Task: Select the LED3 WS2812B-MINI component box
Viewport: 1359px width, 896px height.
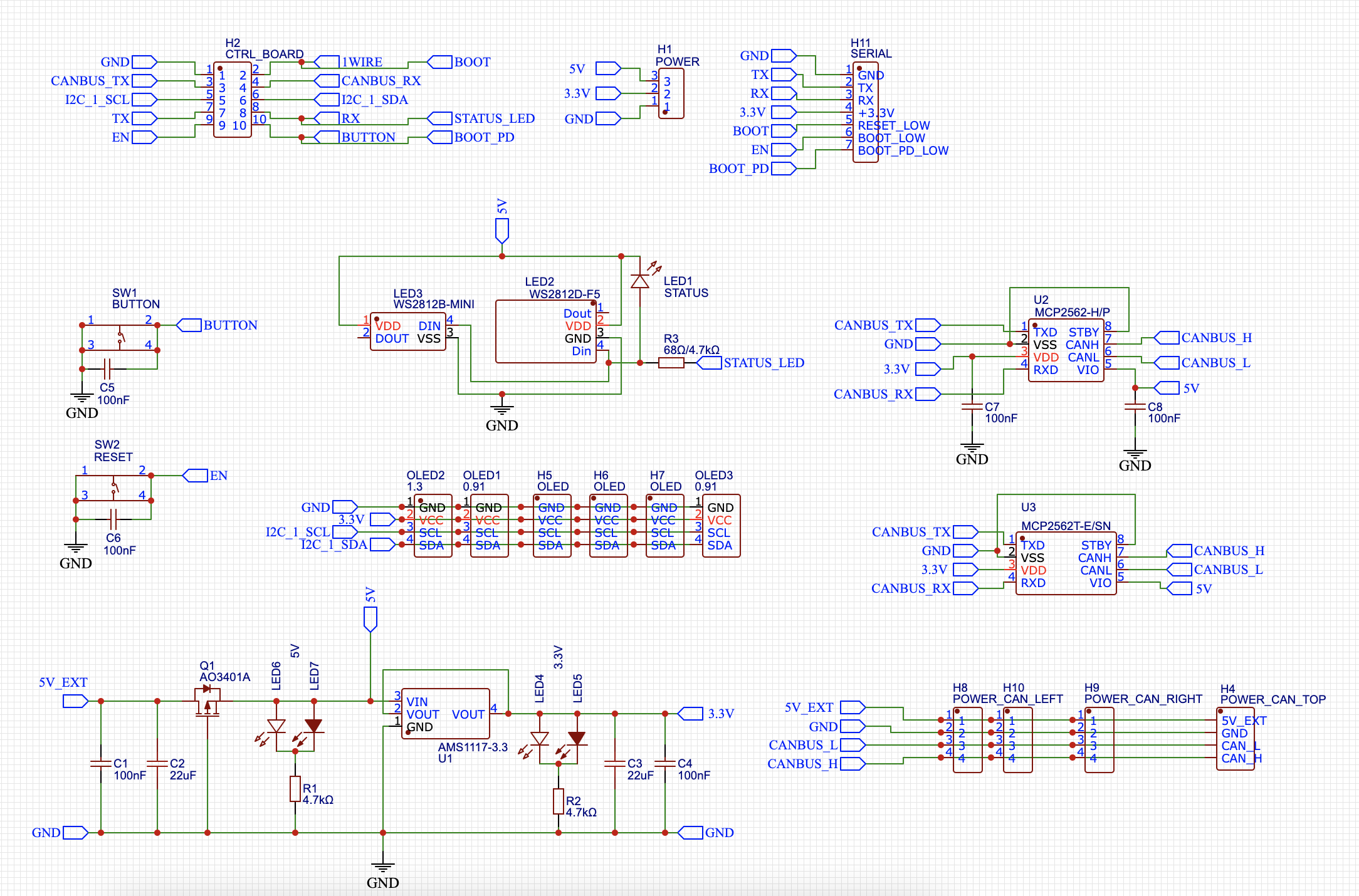Action: pyautogui.click(x=408, y=331)
